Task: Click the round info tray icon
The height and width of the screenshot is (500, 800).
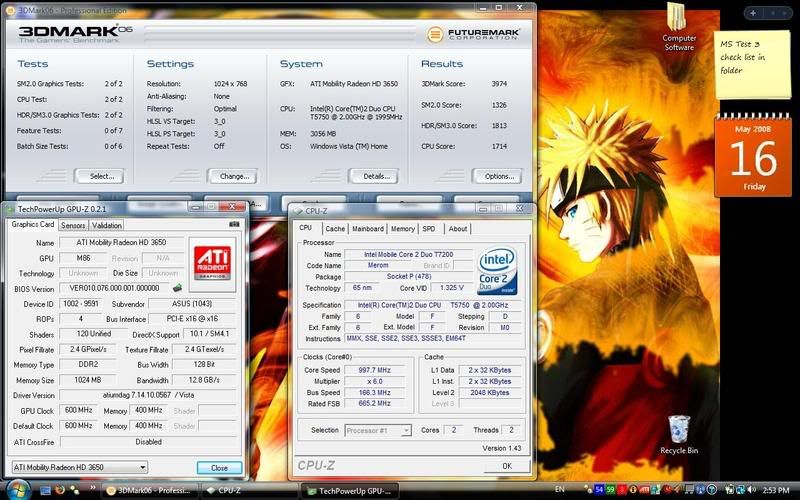Action: [633, 490]
